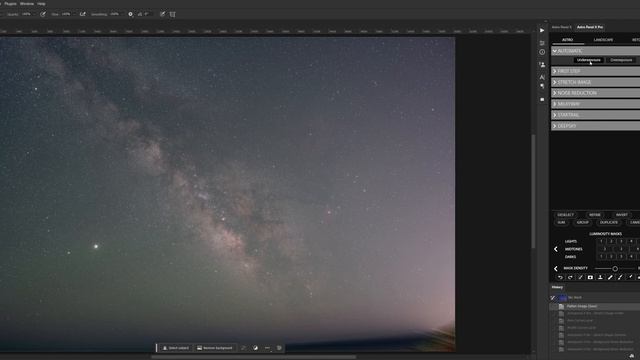The image size is (640, 360).
Task: Select Lights luminosity mask 1
Action: 601,241
